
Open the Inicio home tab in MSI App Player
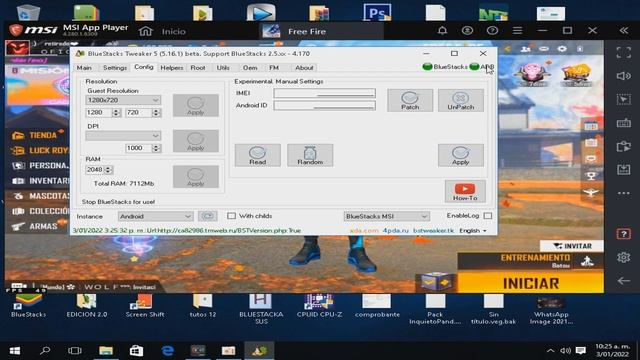coord(162,31)
